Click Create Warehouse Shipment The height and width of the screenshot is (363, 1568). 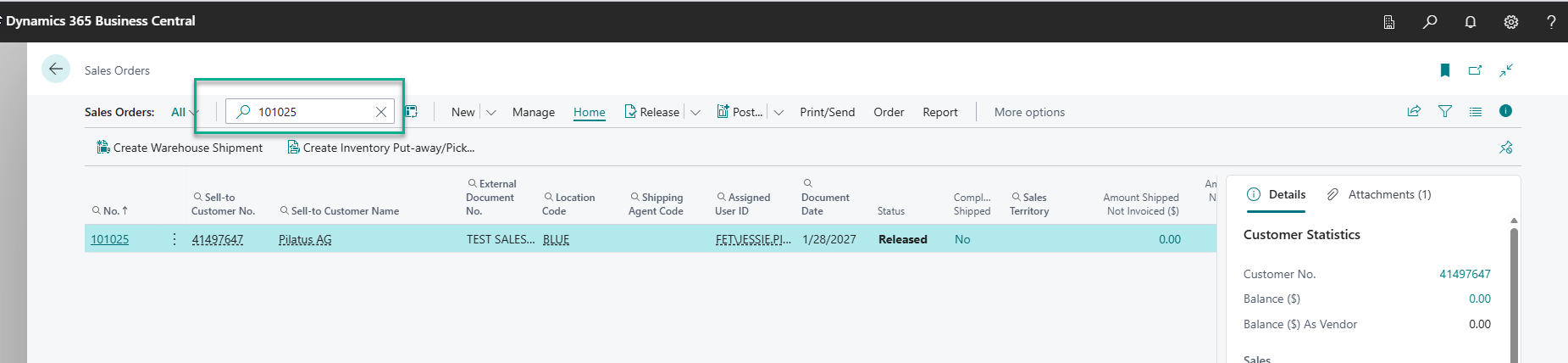pyautogui.click(x=180, y=148)
